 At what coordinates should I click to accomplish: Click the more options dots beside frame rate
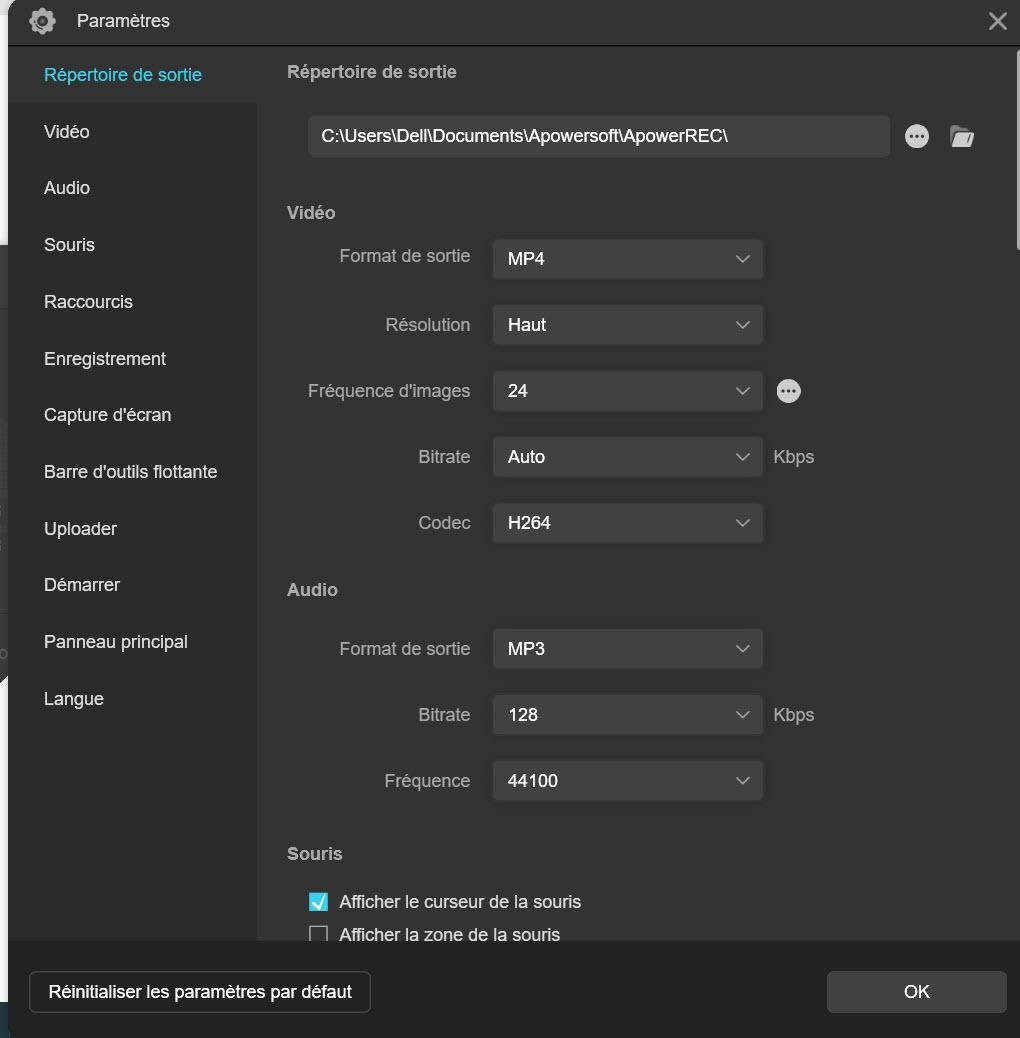click(x=789, y=391)
